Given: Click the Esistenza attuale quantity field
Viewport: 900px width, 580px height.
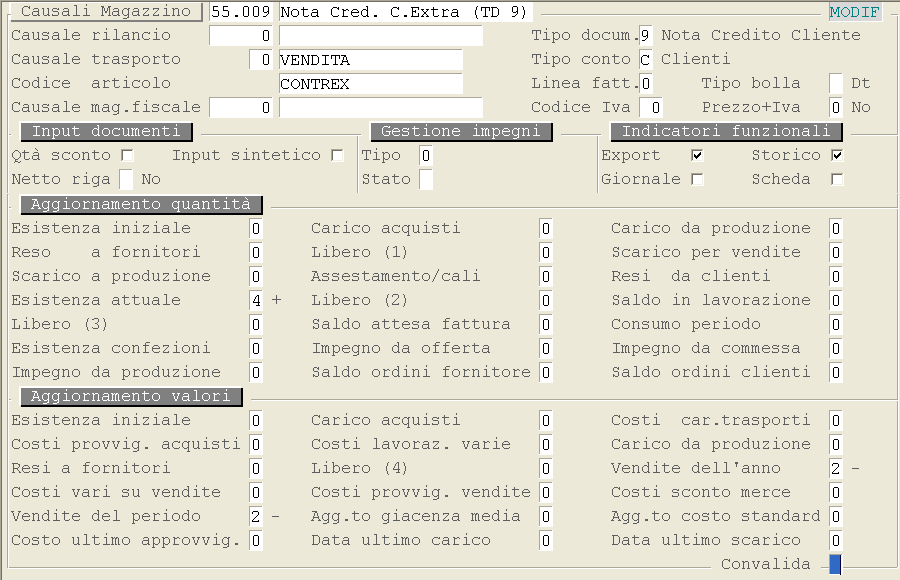Looking at the screenshot, I should (256, 300).
